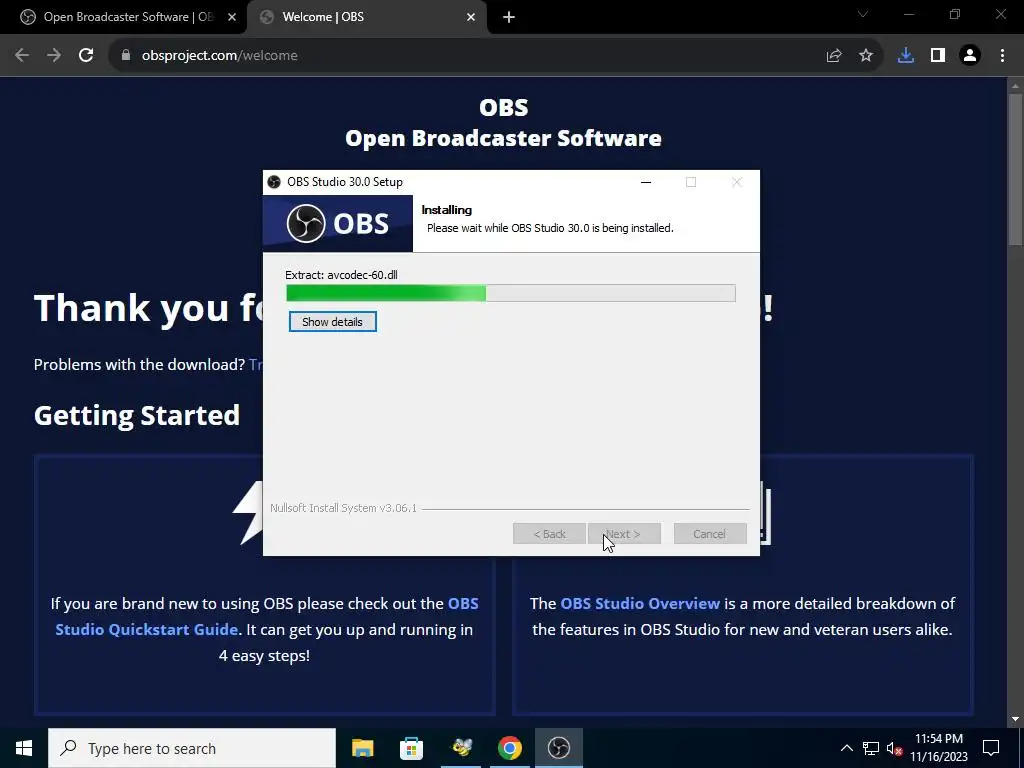Go back in browser history
1024x768 pixels.
click(x=22, y=56)
